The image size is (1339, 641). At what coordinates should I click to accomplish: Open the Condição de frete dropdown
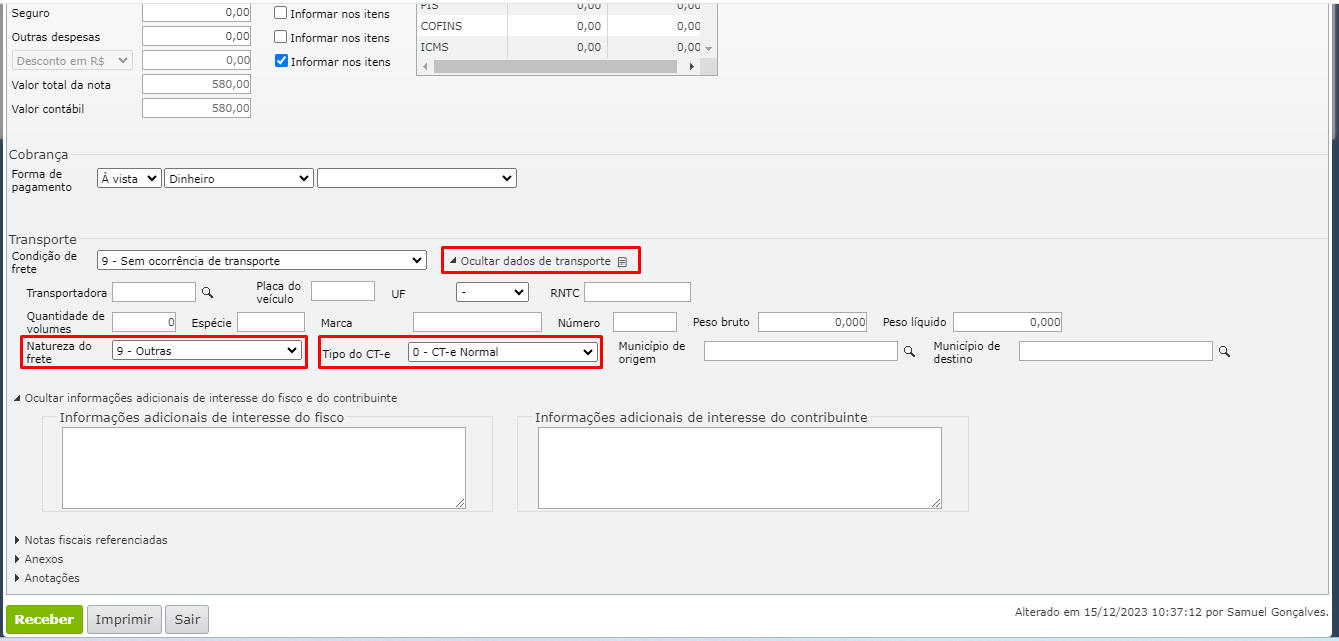pyautogui.click(x=262, y=260)
